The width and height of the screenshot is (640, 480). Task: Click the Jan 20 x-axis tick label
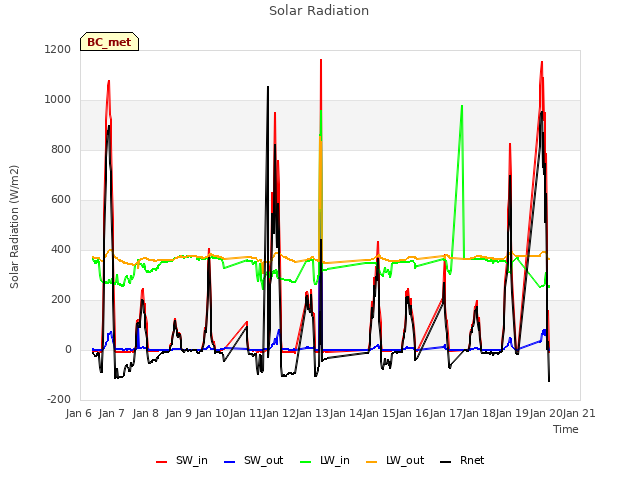click(546, 414)
